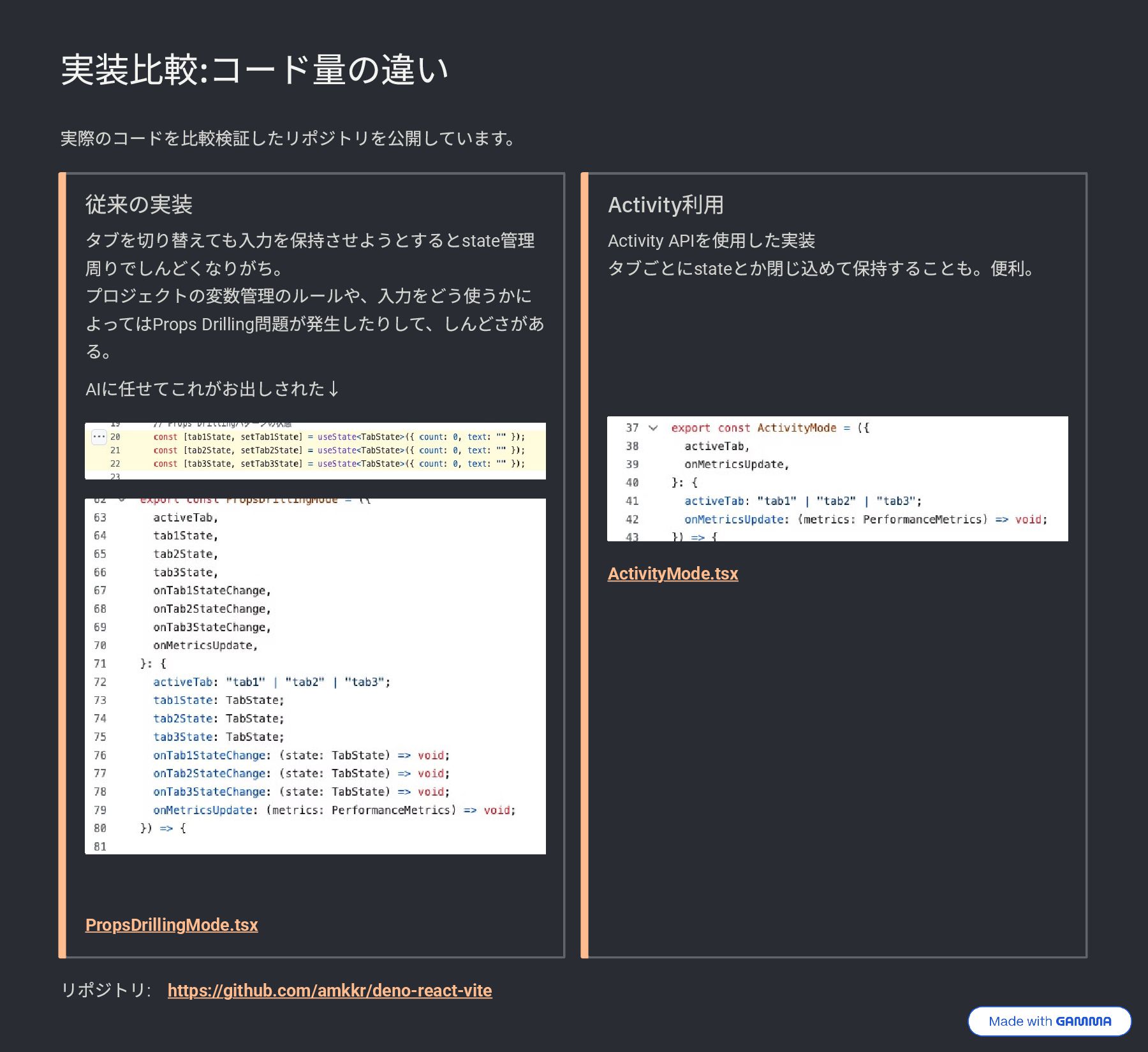This screenshot has width=1148, height=1052.
Task: Click the PropsDrillingMode code screenshot
Action: pyautogui.click(x=315, y=676)
